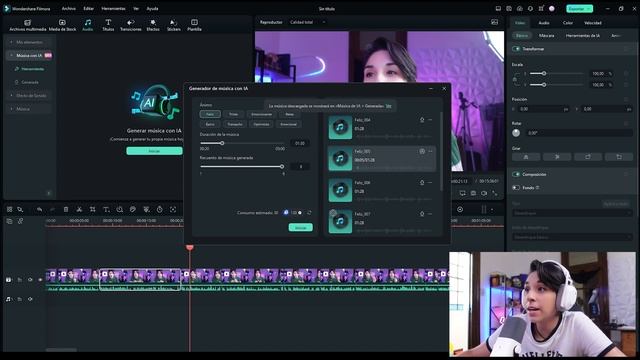Screen dimensions: 640x360
Task: Select the Relax mood option
Action: pyautogui.click(x=290, y=114)
